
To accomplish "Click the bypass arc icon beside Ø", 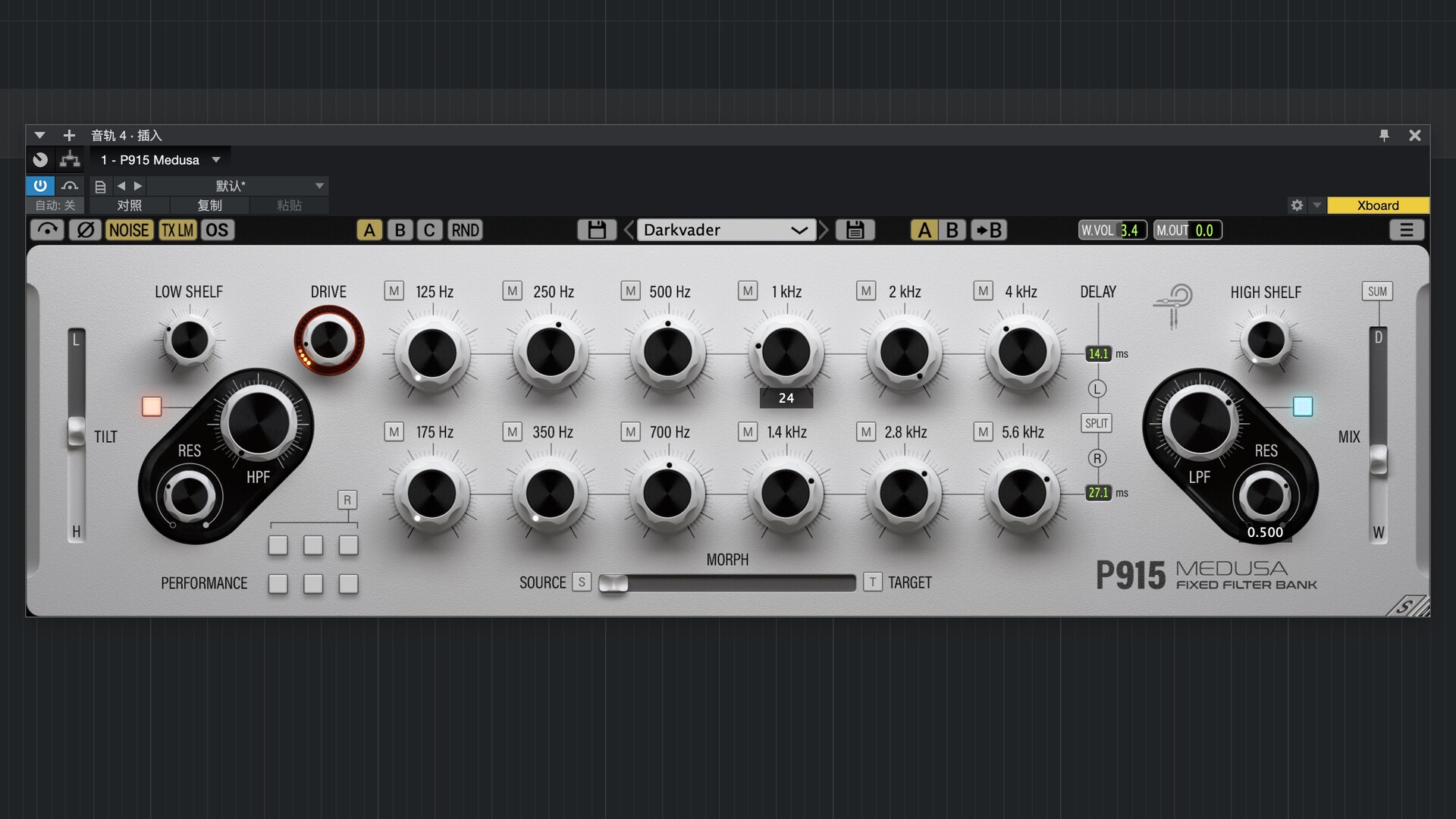I will (x=47, y=230).
